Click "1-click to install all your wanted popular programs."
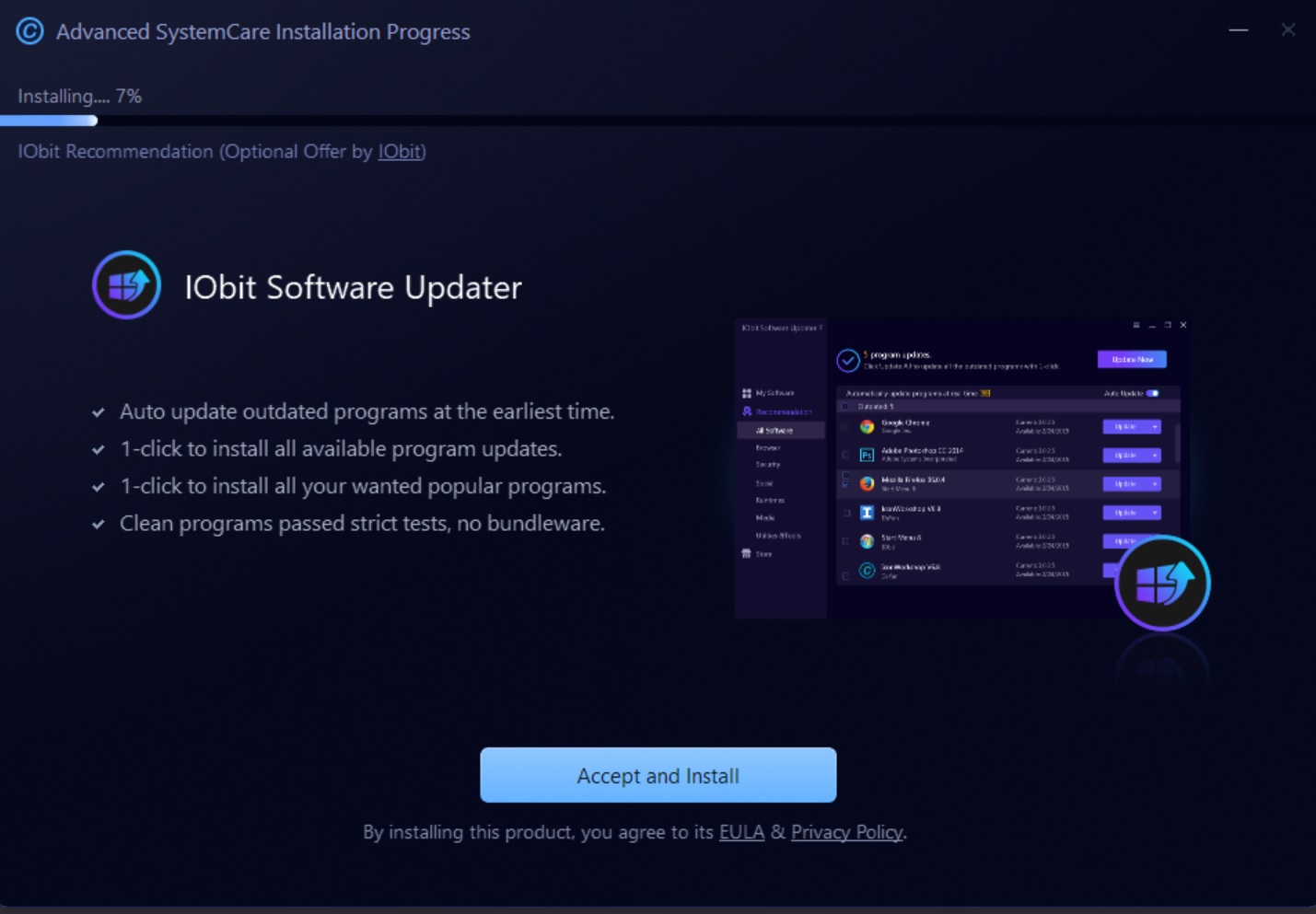The image size is (1316, 914). pyautogui.click(x=363, y=486)
